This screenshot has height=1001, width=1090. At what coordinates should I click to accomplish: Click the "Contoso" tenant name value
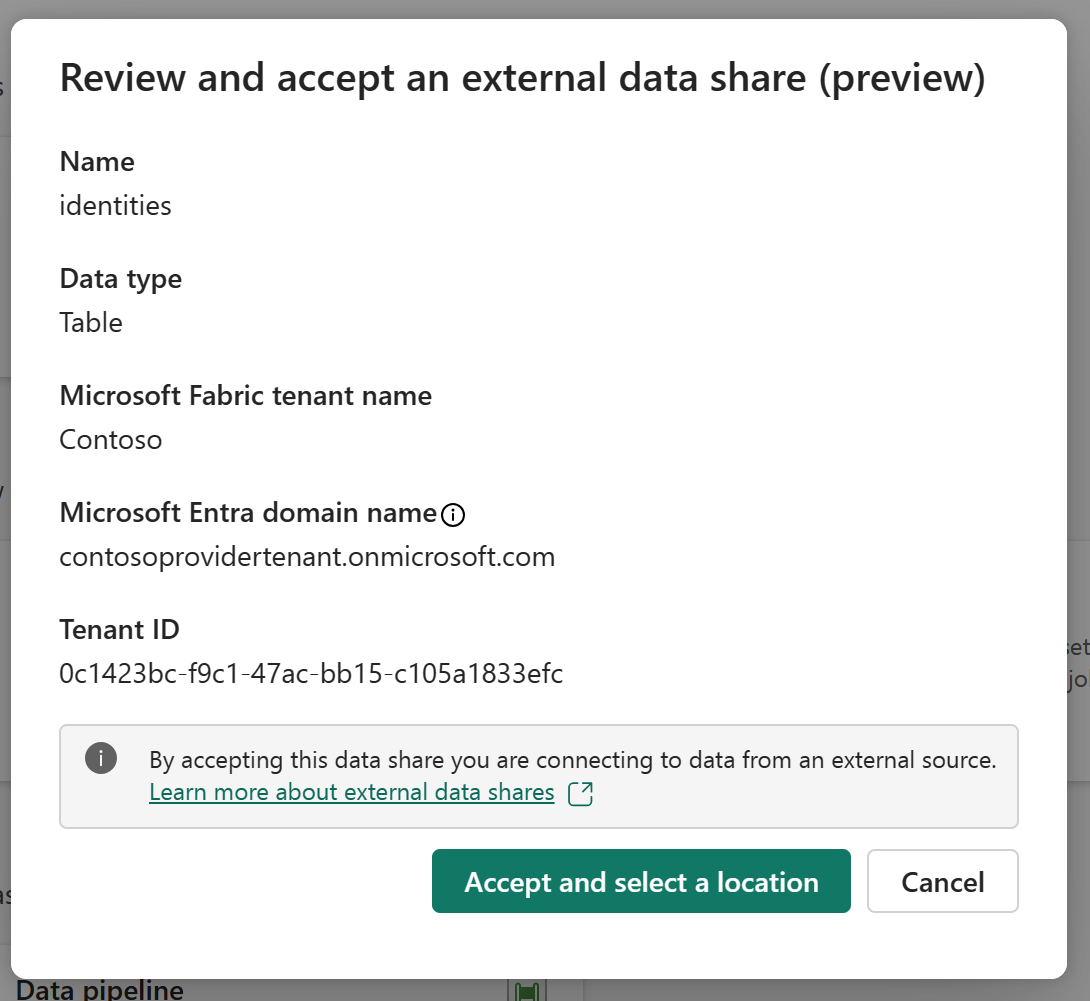[x=111, y=440]
